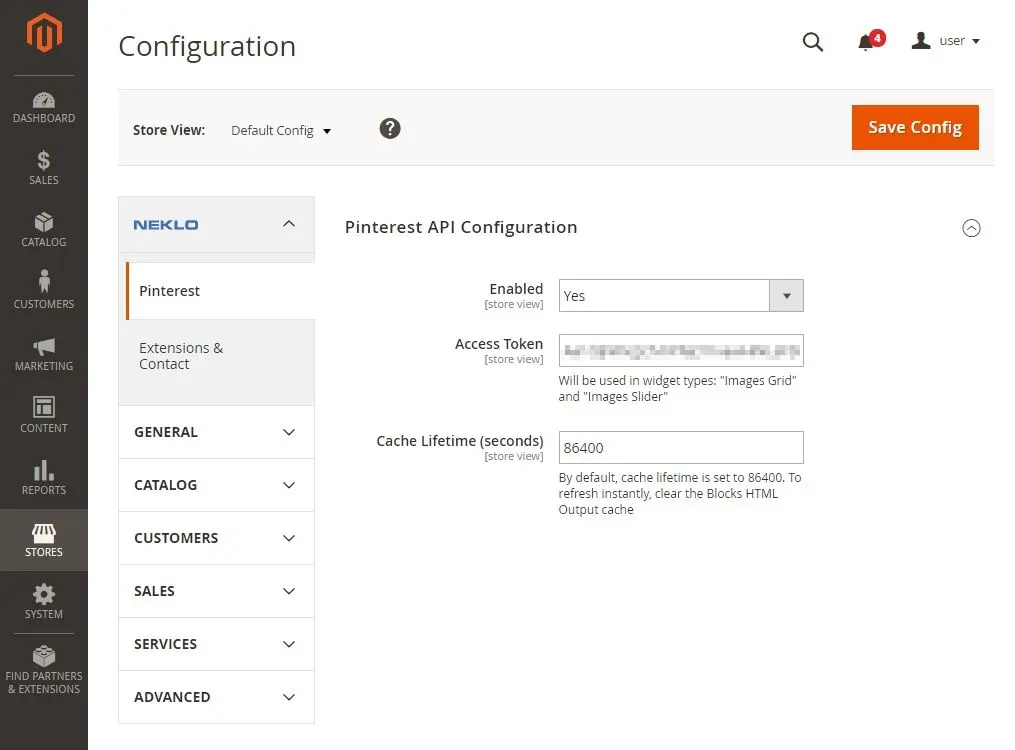This screenshot has height=750, width=1015.
Task: Open the Enabled Yes dropdown
Action: pyautogui.click(x=681, y=296)
